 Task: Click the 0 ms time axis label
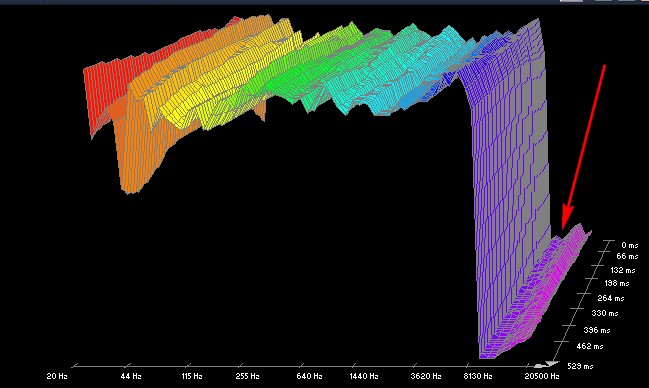pos(630,245)
